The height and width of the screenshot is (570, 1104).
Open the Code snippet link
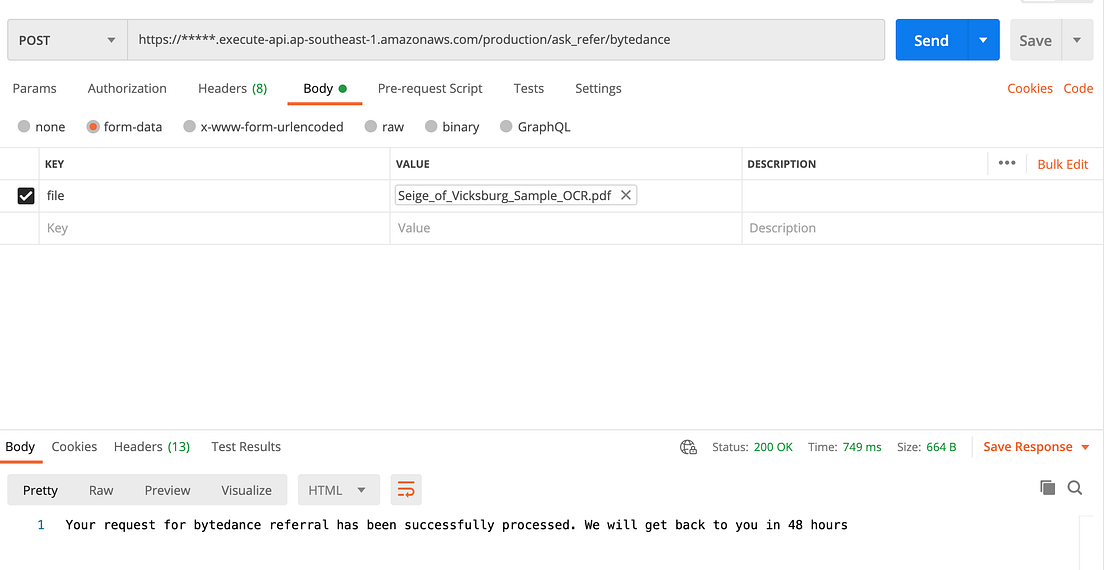coord(1078,89)
